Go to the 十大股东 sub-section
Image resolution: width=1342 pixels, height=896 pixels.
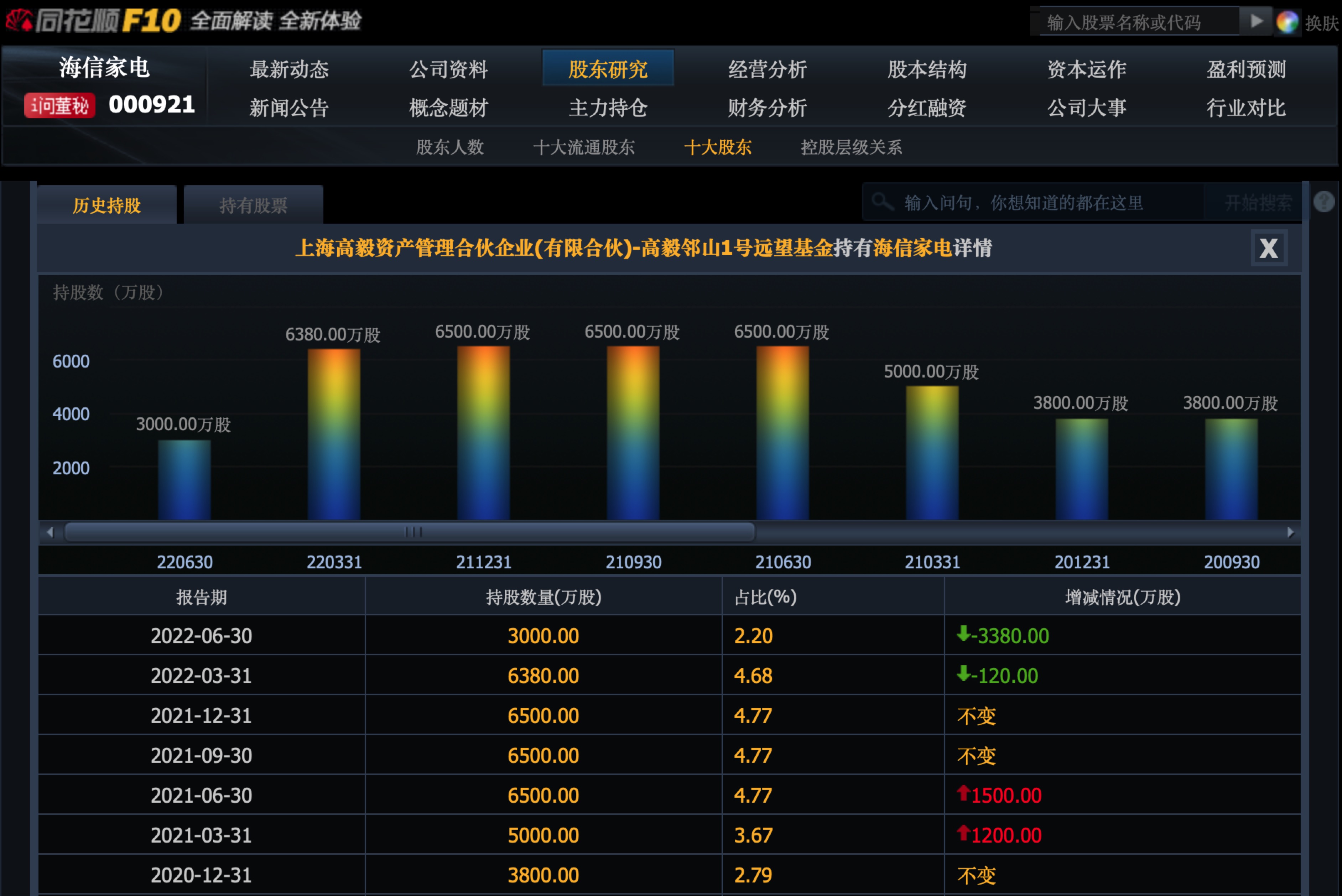coord(718,147)
